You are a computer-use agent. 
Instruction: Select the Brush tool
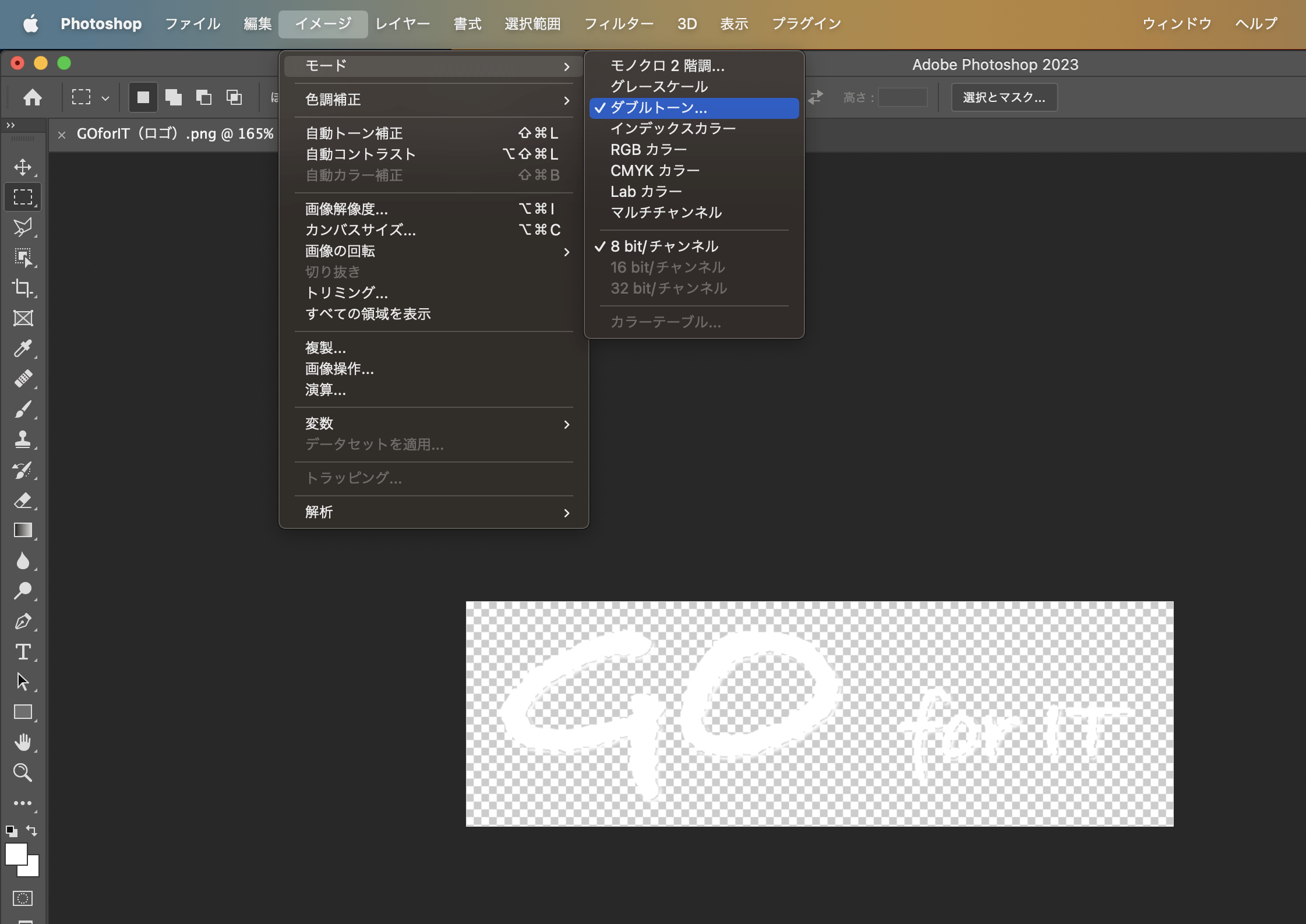[23, 409]
